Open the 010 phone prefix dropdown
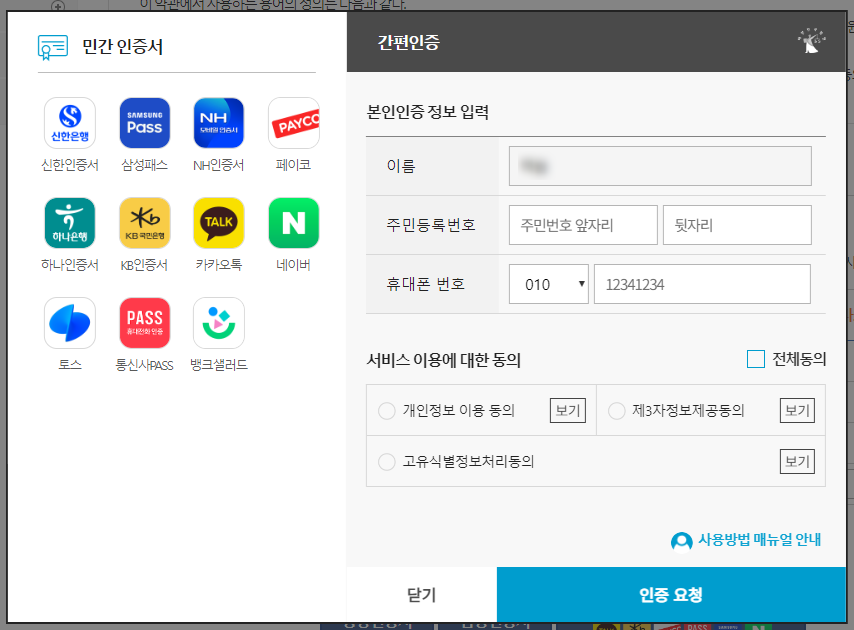 548,284
